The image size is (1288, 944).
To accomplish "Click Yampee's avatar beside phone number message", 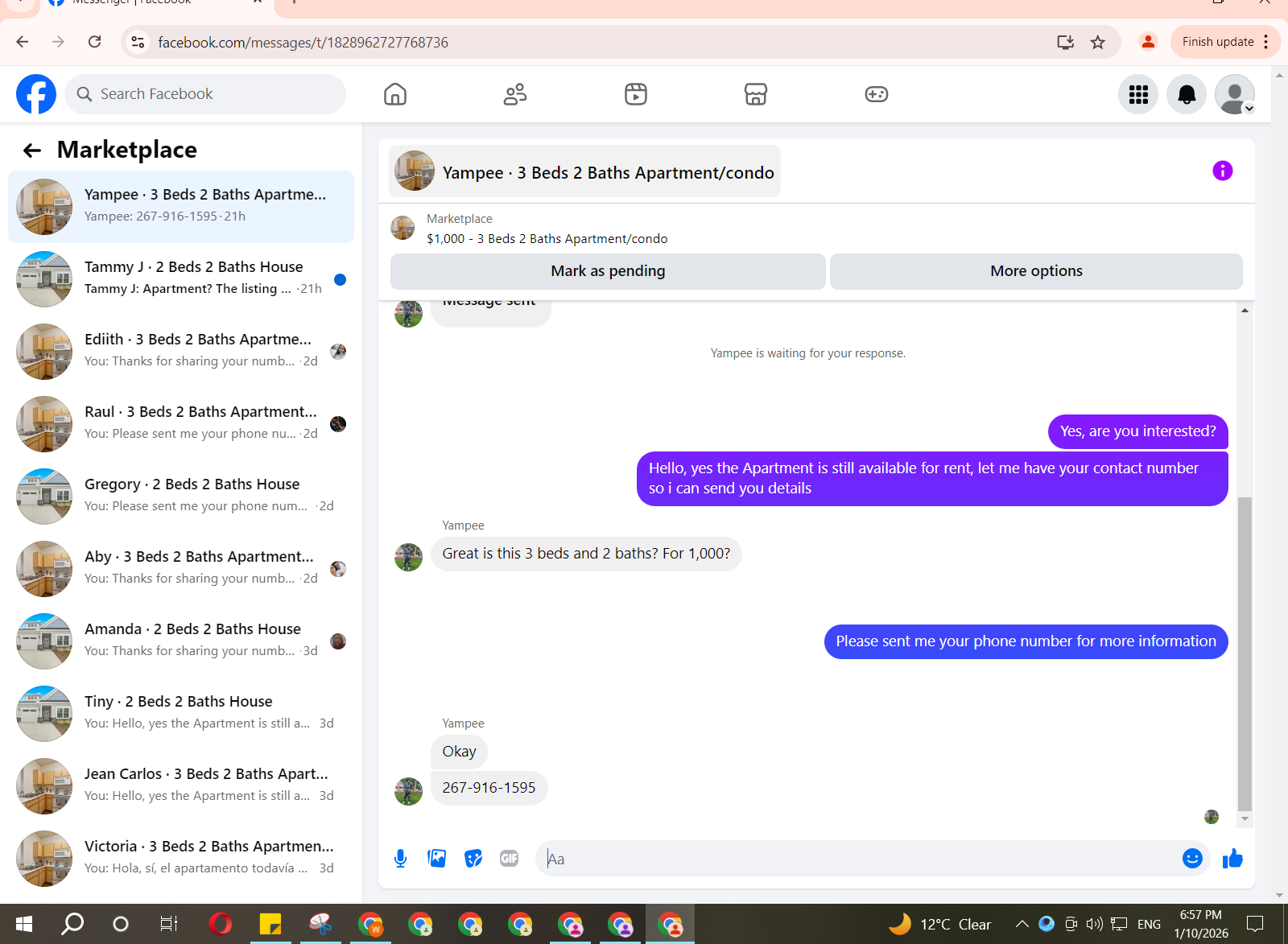I will (408, 791).
